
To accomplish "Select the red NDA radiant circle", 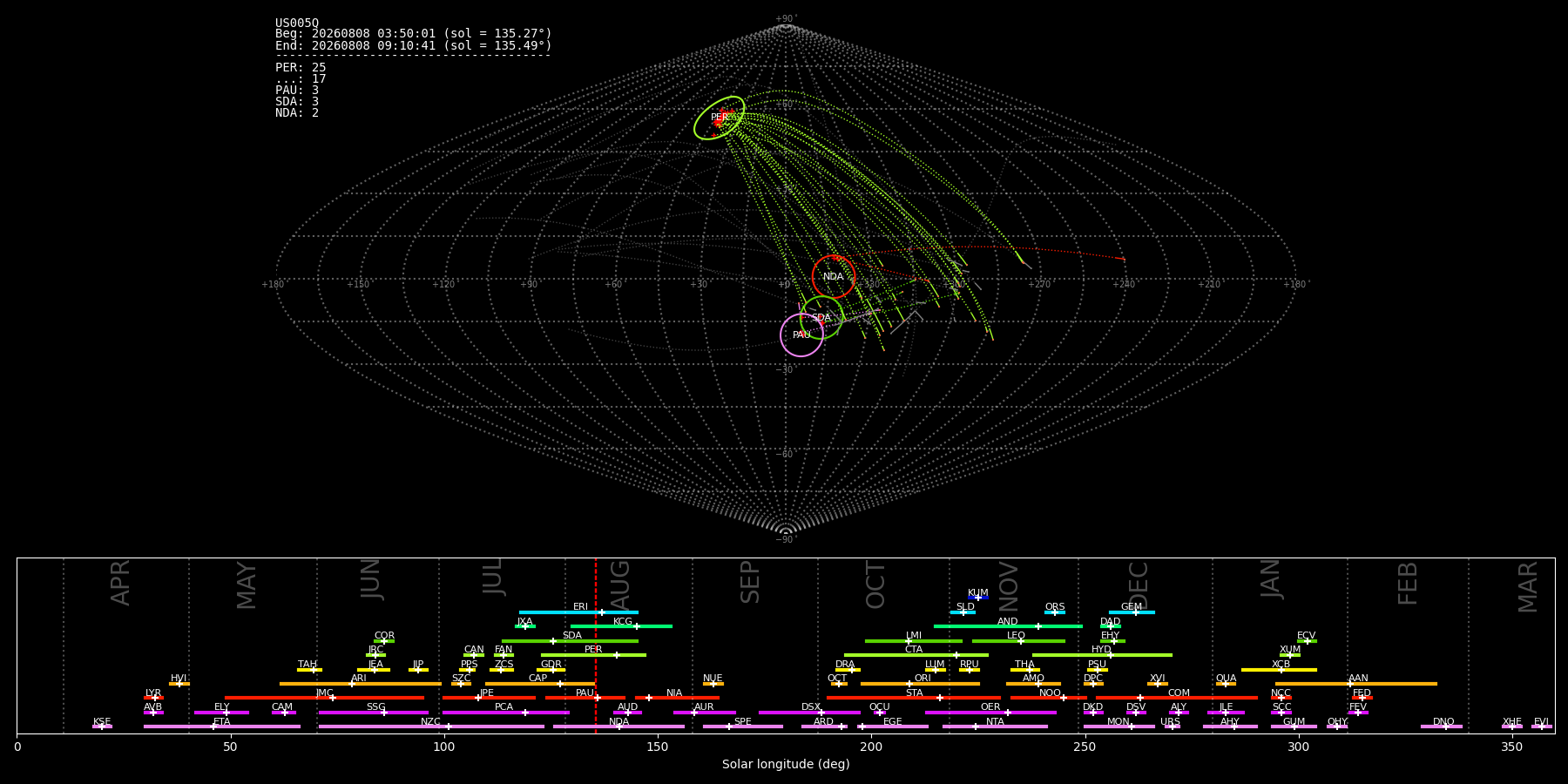I will click(x=834, y=277).
